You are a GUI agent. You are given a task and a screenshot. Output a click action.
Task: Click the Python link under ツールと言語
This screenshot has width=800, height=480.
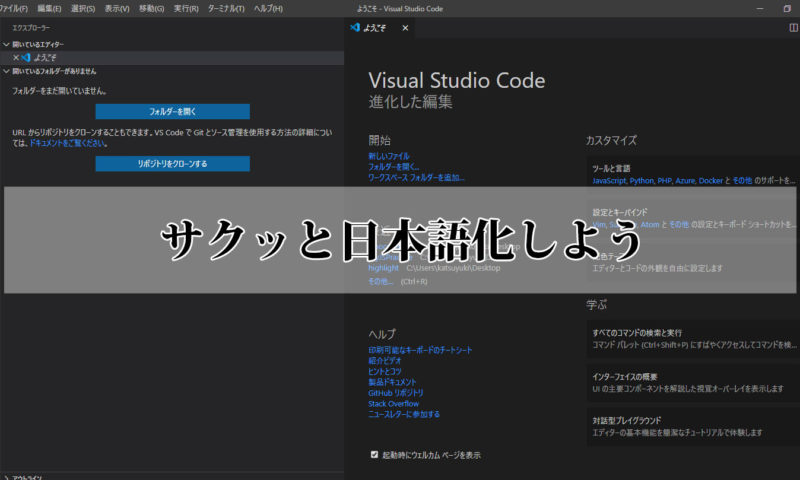[x=642, y=181]
